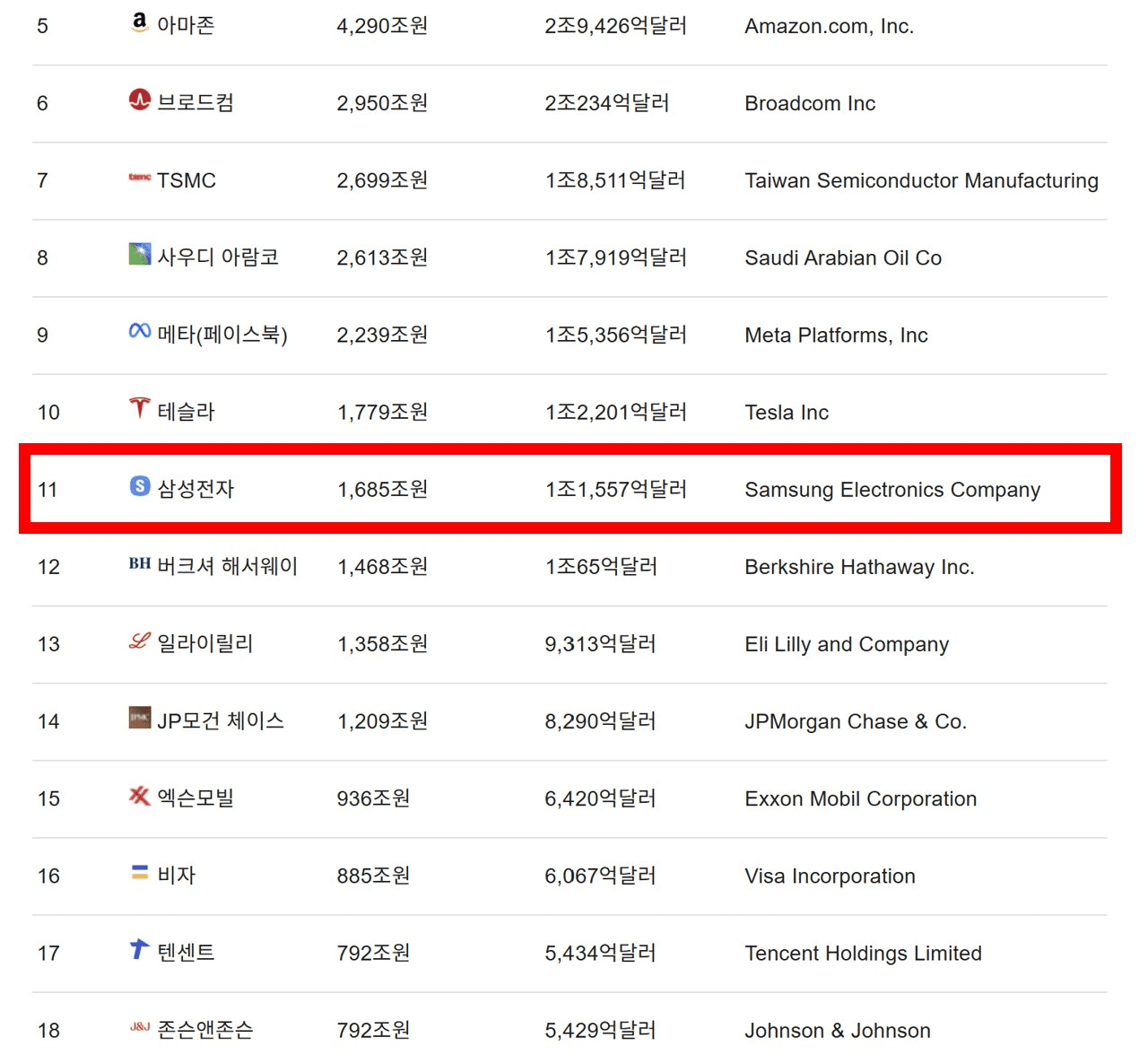Click the Samsung Electronics logo icon
Viewport: 1148px width, 1055px height.
(x=139, y=486)
